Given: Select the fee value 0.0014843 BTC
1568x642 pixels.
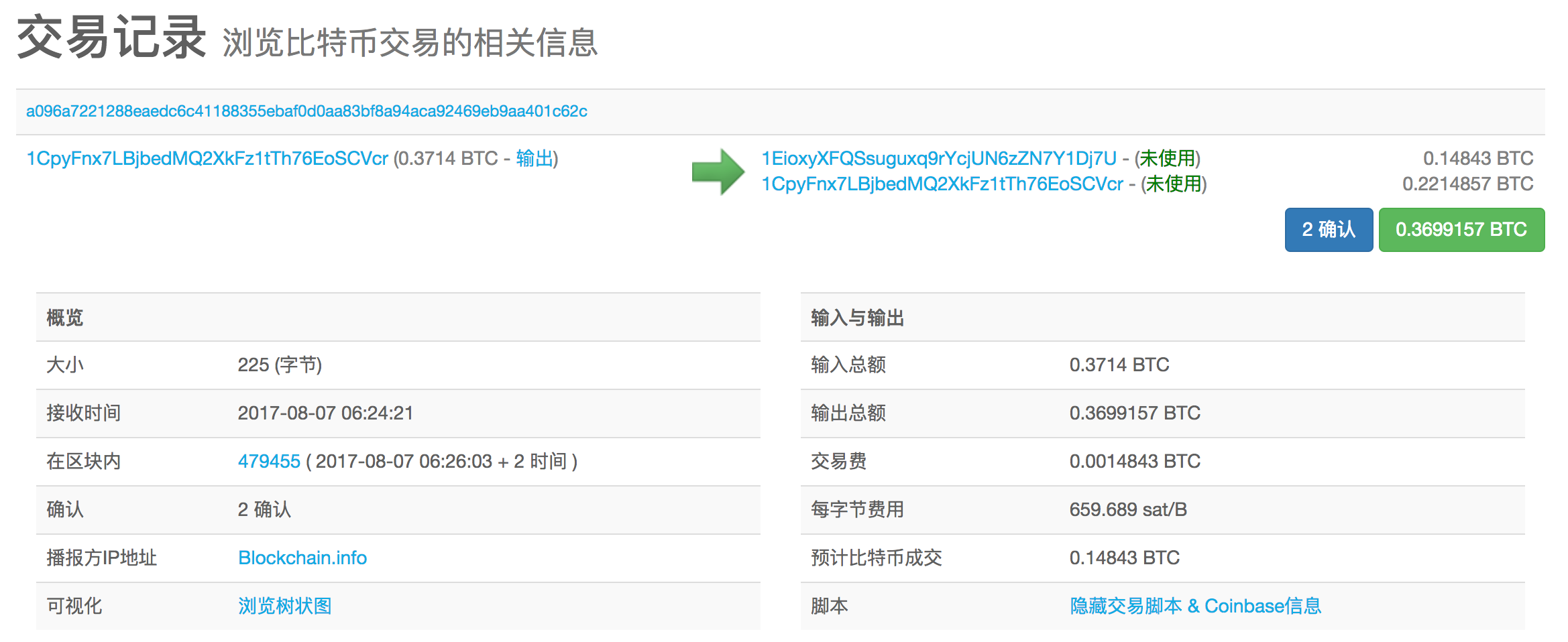Looking at the screenshot, I should coord(1135,462).
